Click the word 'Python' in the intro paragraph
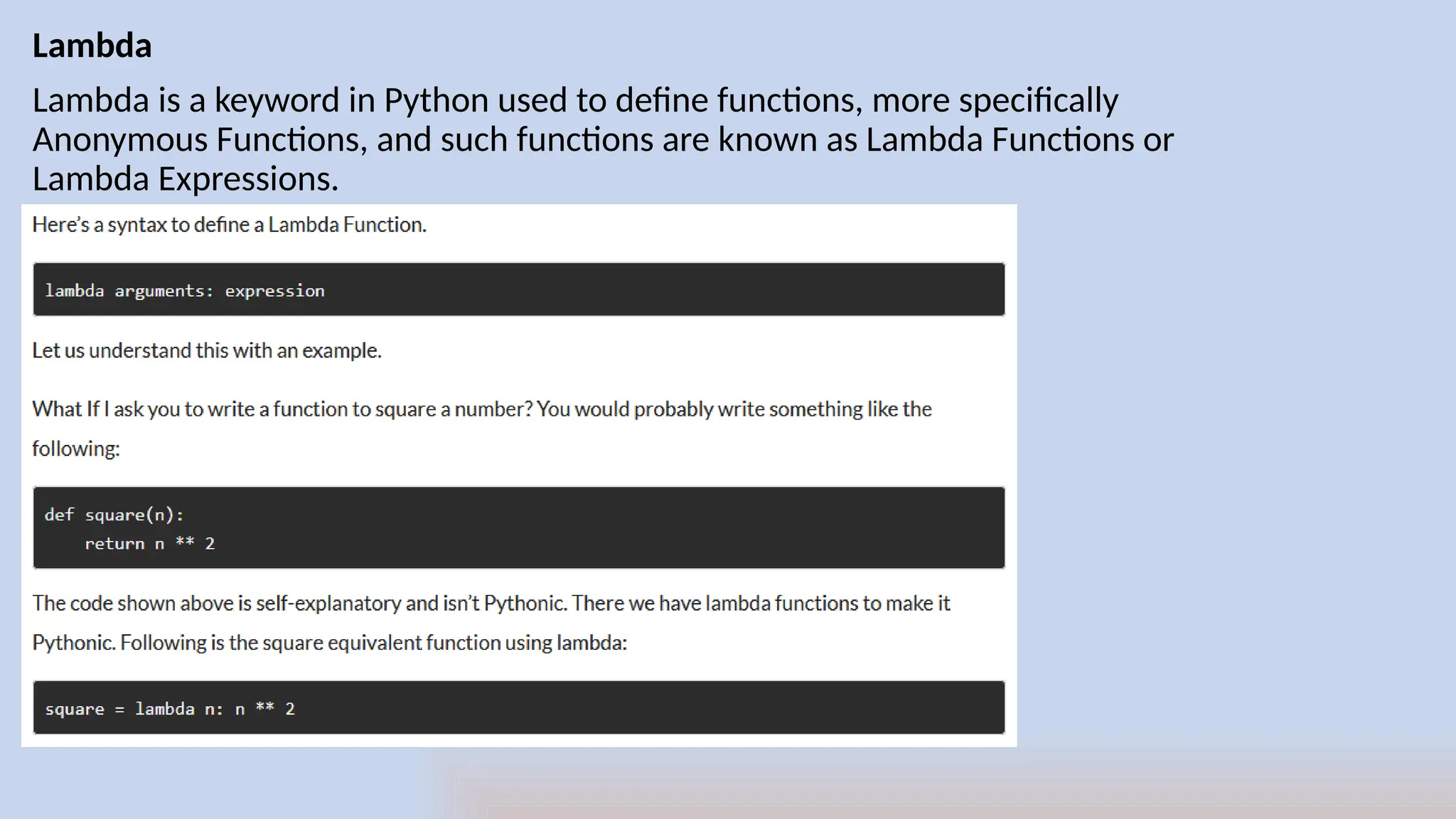Image resolution: width=1456 pixels, height=819 pixels. [x=435, y=101]
